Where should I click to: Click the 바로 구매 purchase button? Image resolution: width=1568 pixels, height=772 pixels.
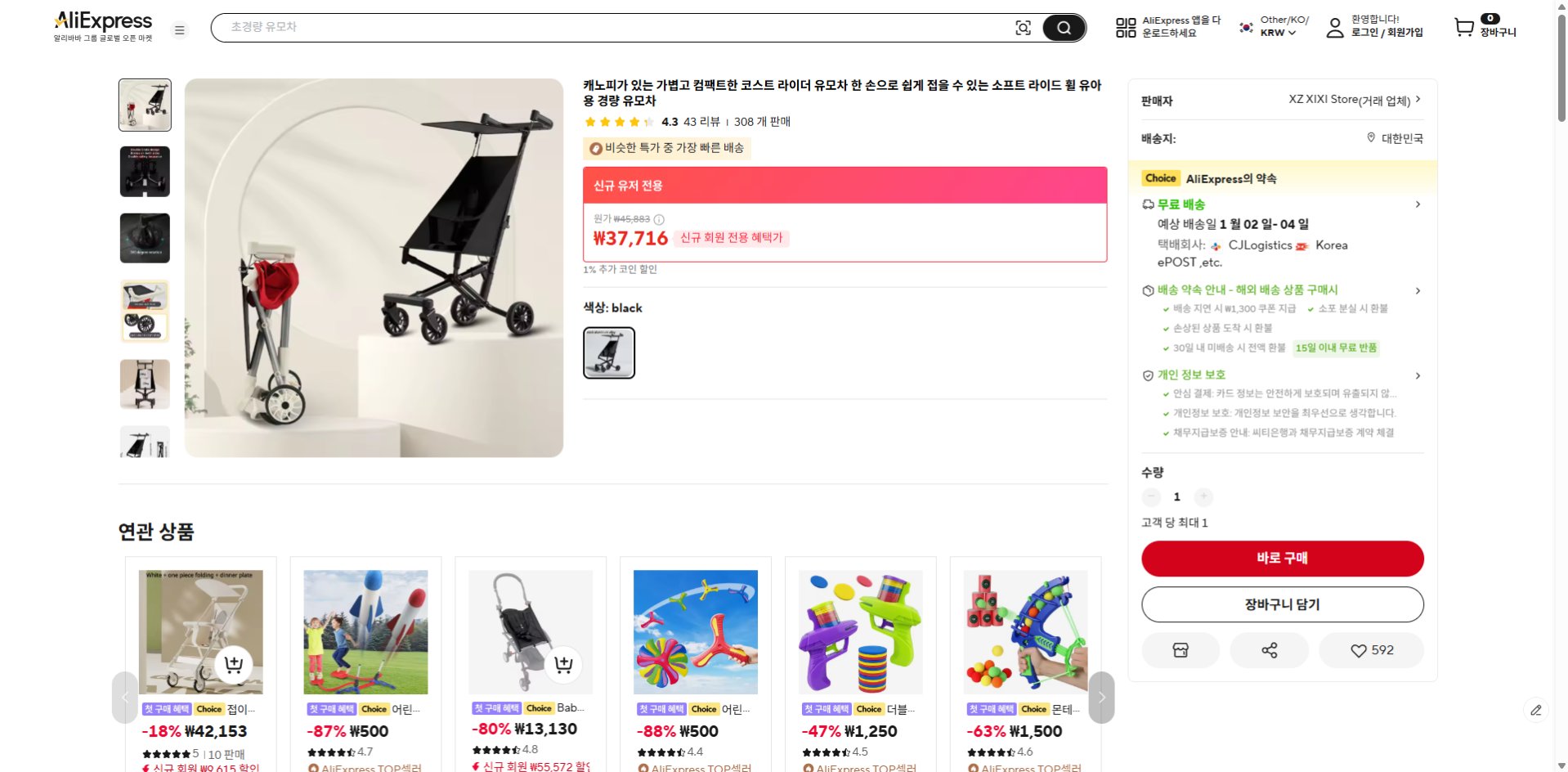click(x=1281, y=559)
